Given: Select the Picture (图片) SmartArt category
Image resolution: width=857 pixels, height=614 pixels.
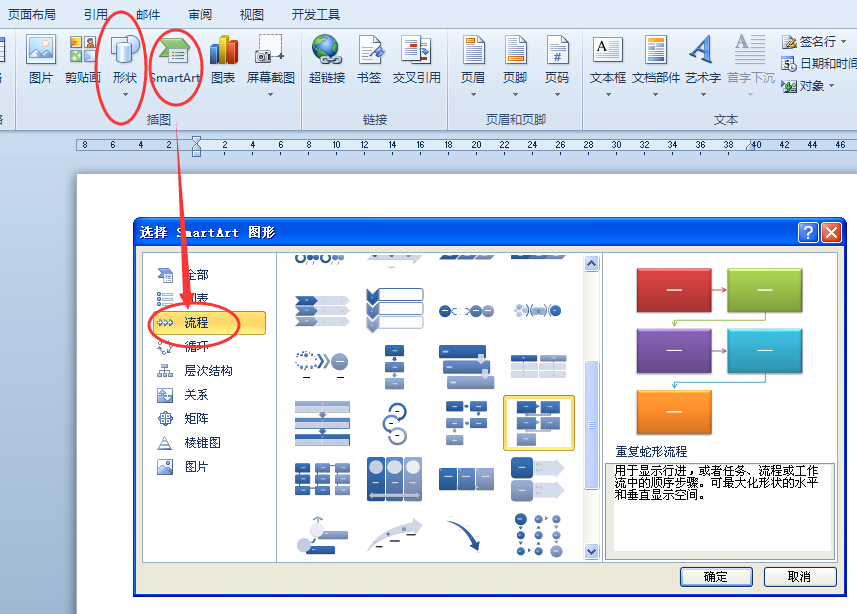Looking at the screenshot, I should point(209,467).
